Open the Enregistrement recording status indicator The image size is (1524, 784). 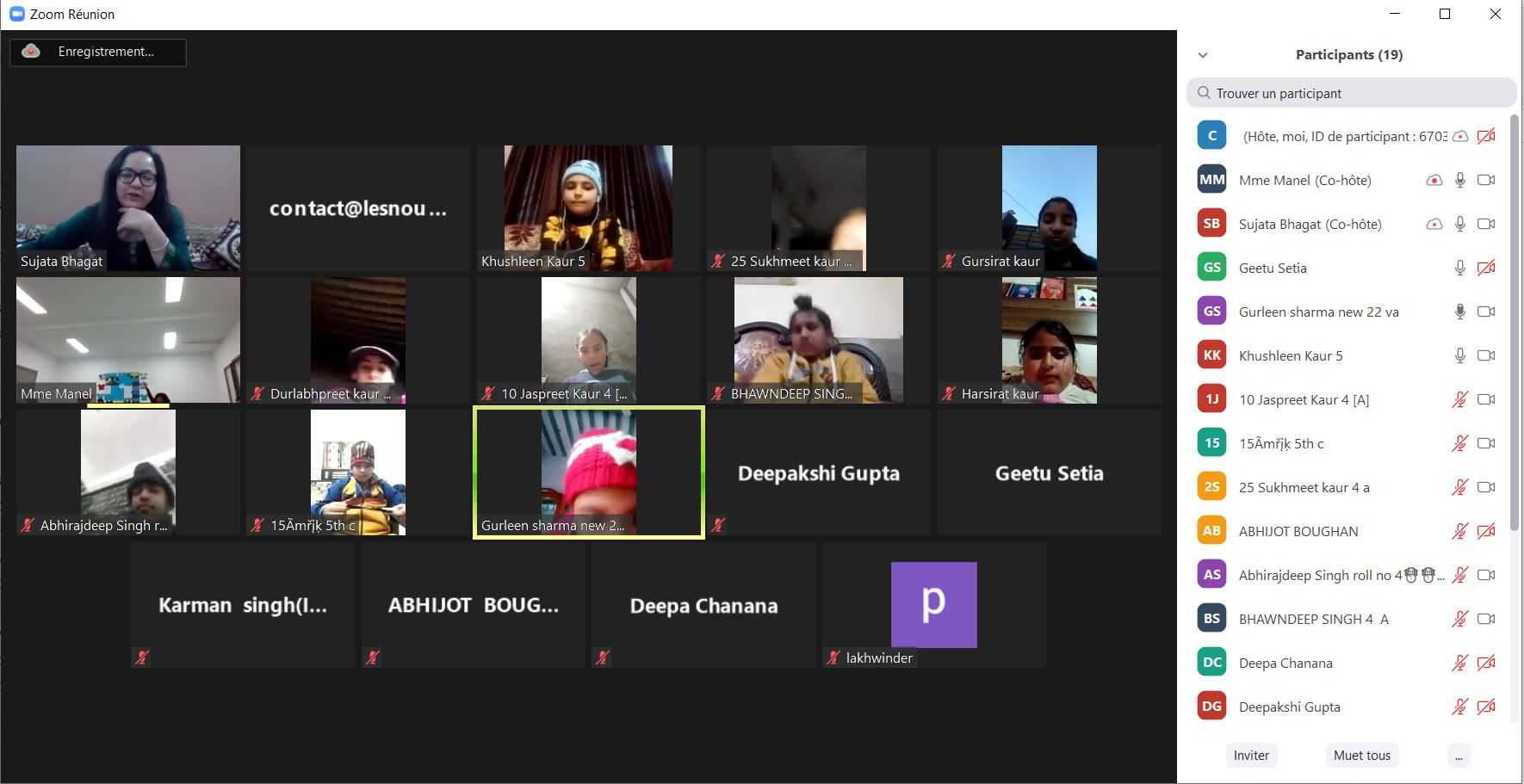pos(98,52)
